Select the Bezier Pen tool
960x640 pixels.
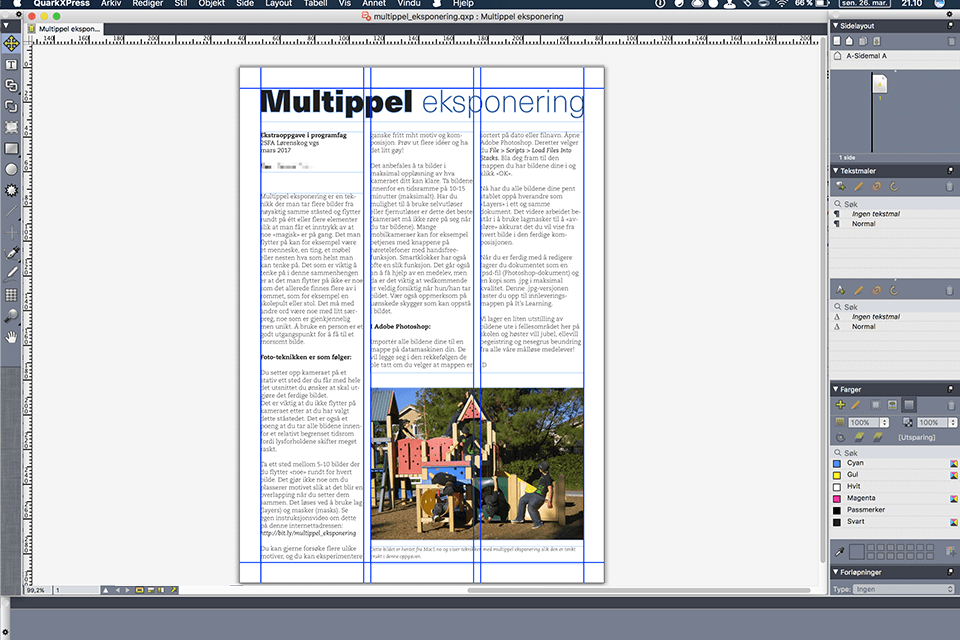click(11, 253)
